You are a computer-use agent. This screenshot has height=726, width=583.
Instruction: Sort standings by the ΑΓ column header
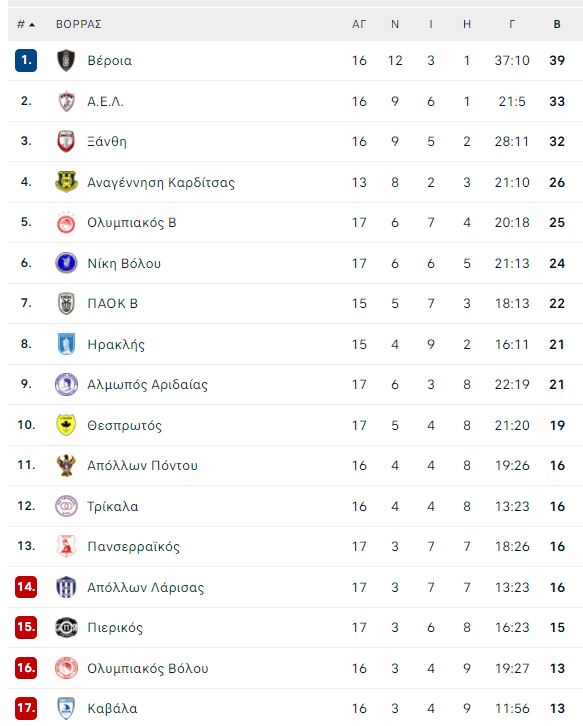359,24
